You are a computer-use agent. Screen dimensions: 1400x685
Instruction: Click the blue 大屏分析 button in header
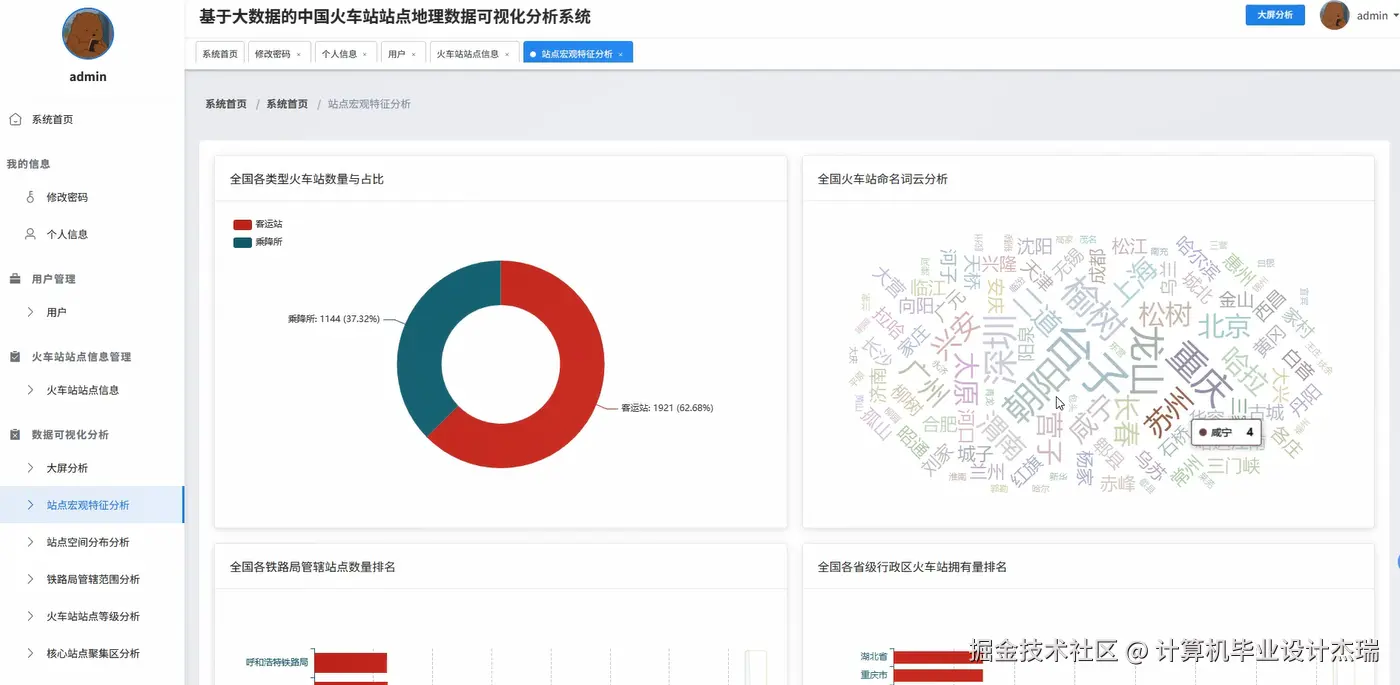pos(1275,15)
